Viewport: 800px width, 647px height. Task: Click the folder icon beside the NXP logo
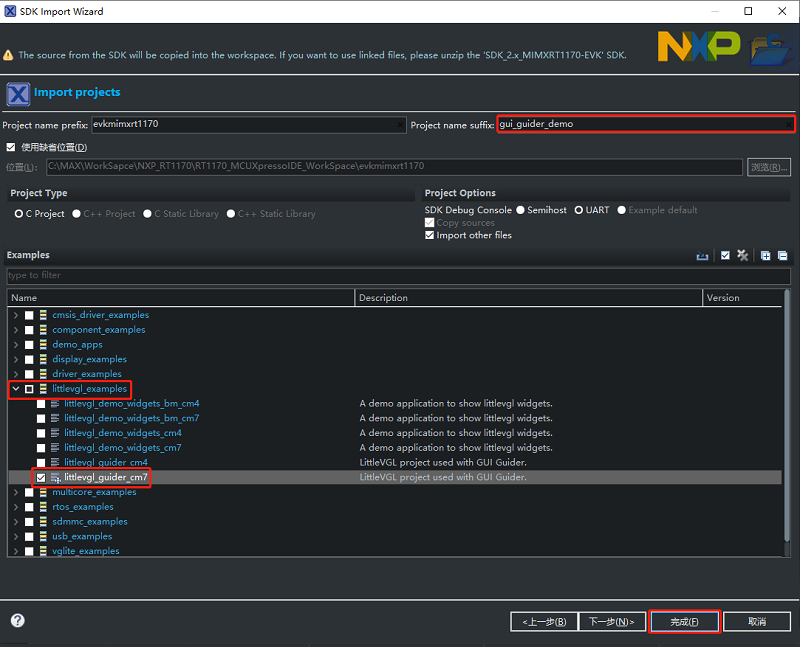[x=770, y=49]
